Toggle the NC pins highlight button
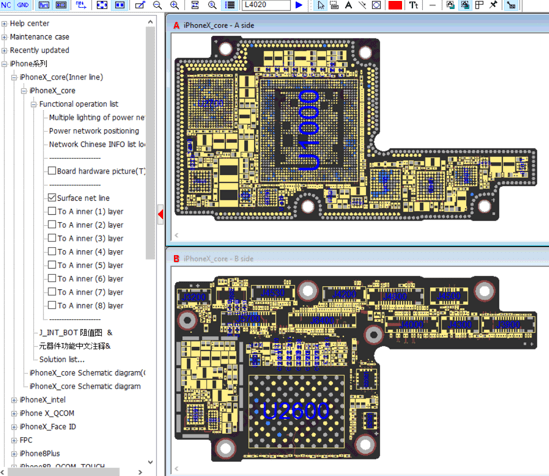This screenshot has height=476, width=549. 6,5
